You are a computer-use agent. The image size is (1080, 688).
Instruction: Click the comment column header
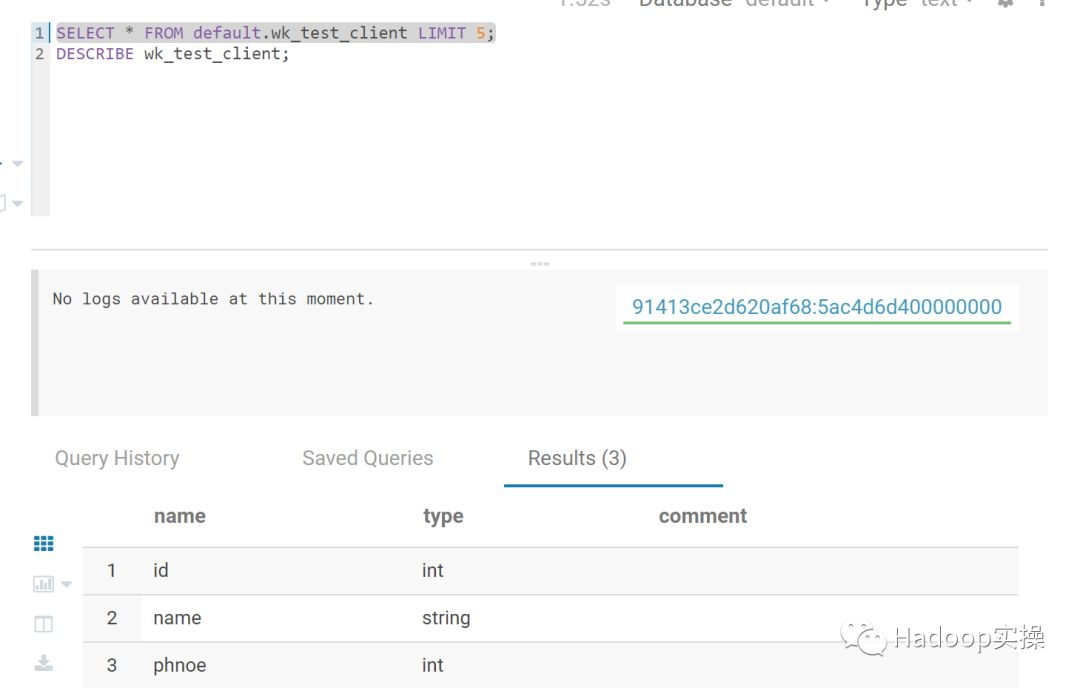(x=703, y=517)
